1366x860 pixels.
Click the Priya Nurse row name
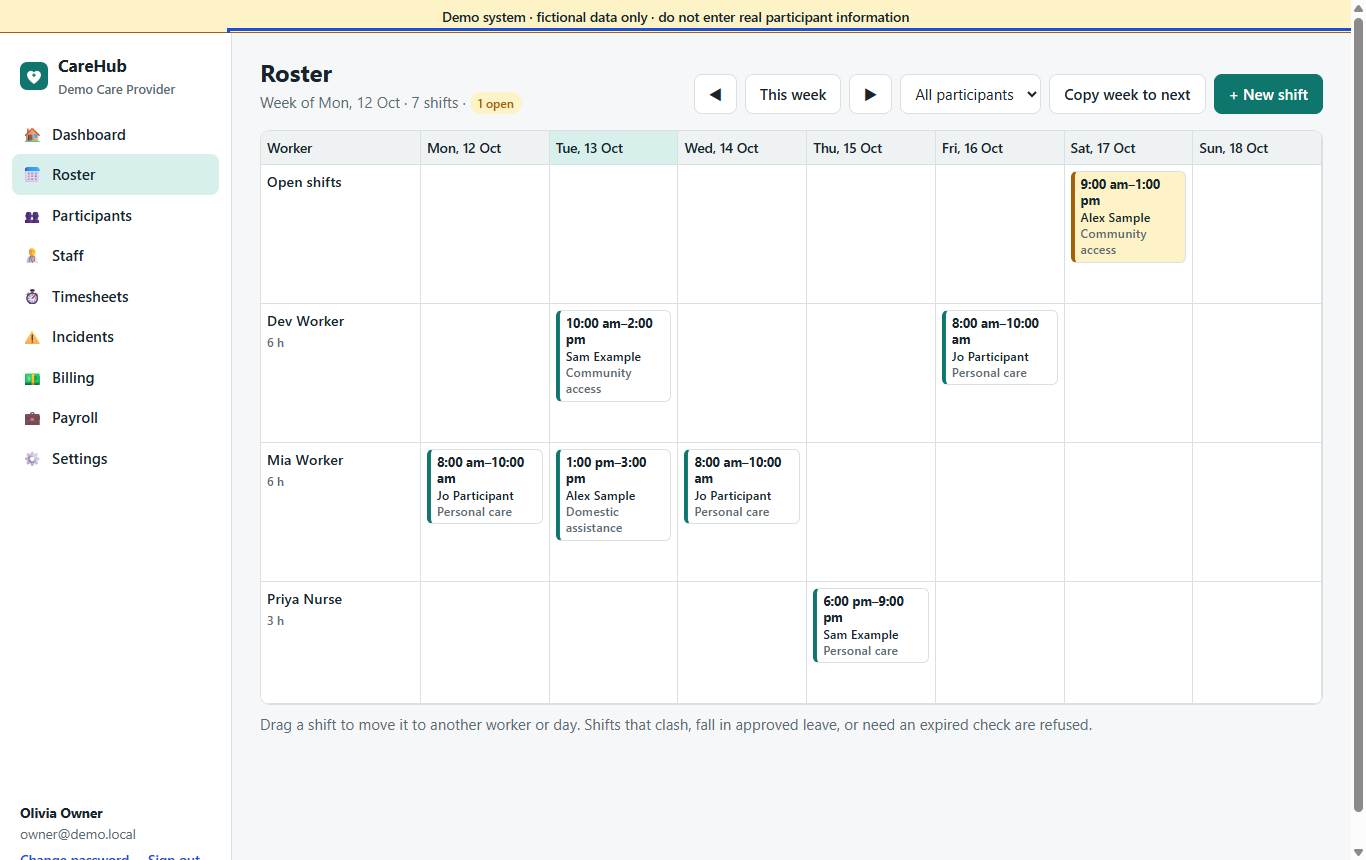pos(304,600)
